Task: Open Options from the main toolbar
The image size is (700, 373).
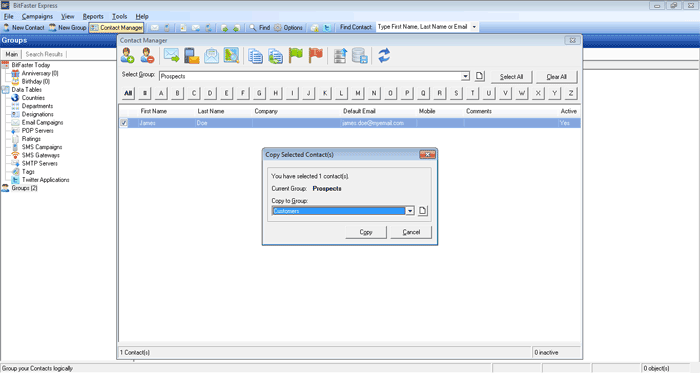Action: coord(288,28)
